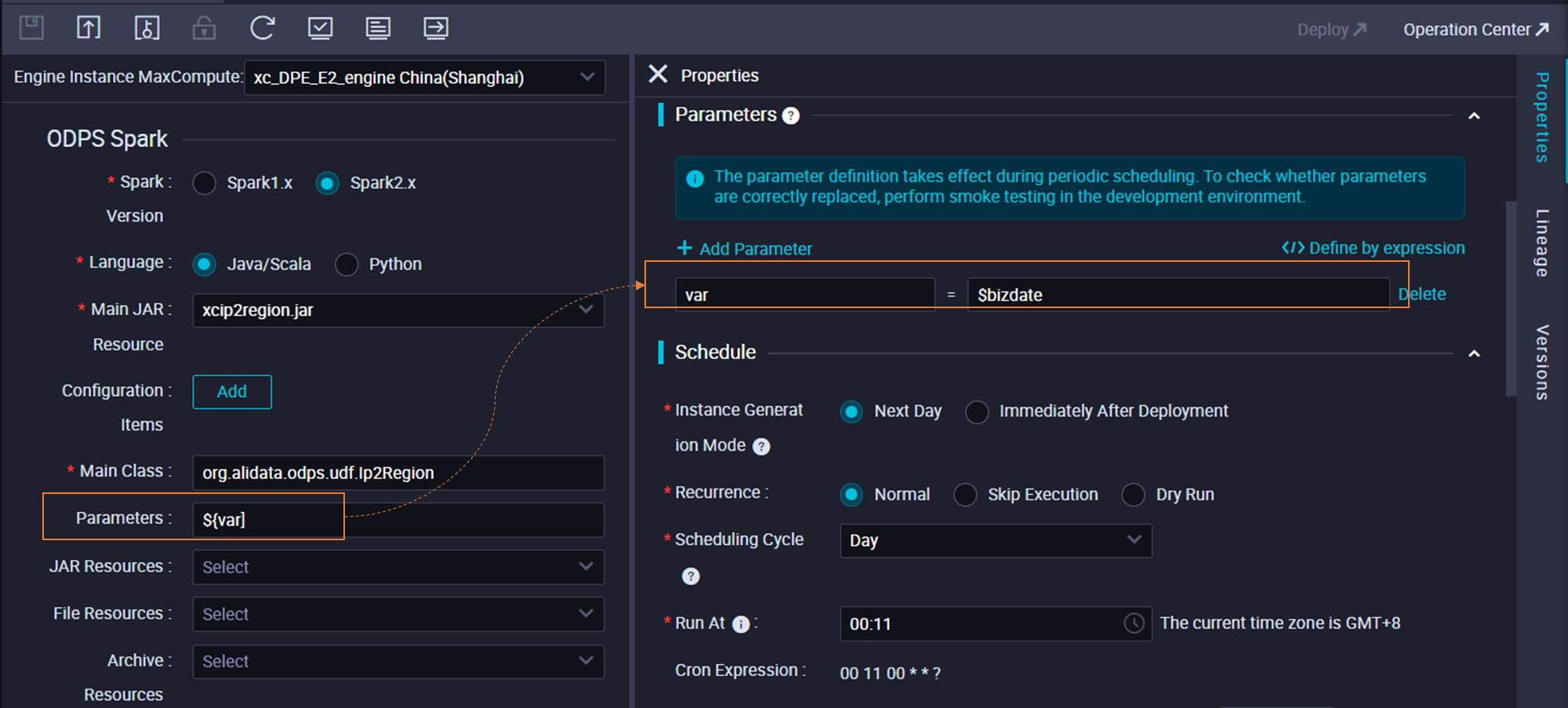
Task: Close the Properties panel with the X
Action: (658, 74)
